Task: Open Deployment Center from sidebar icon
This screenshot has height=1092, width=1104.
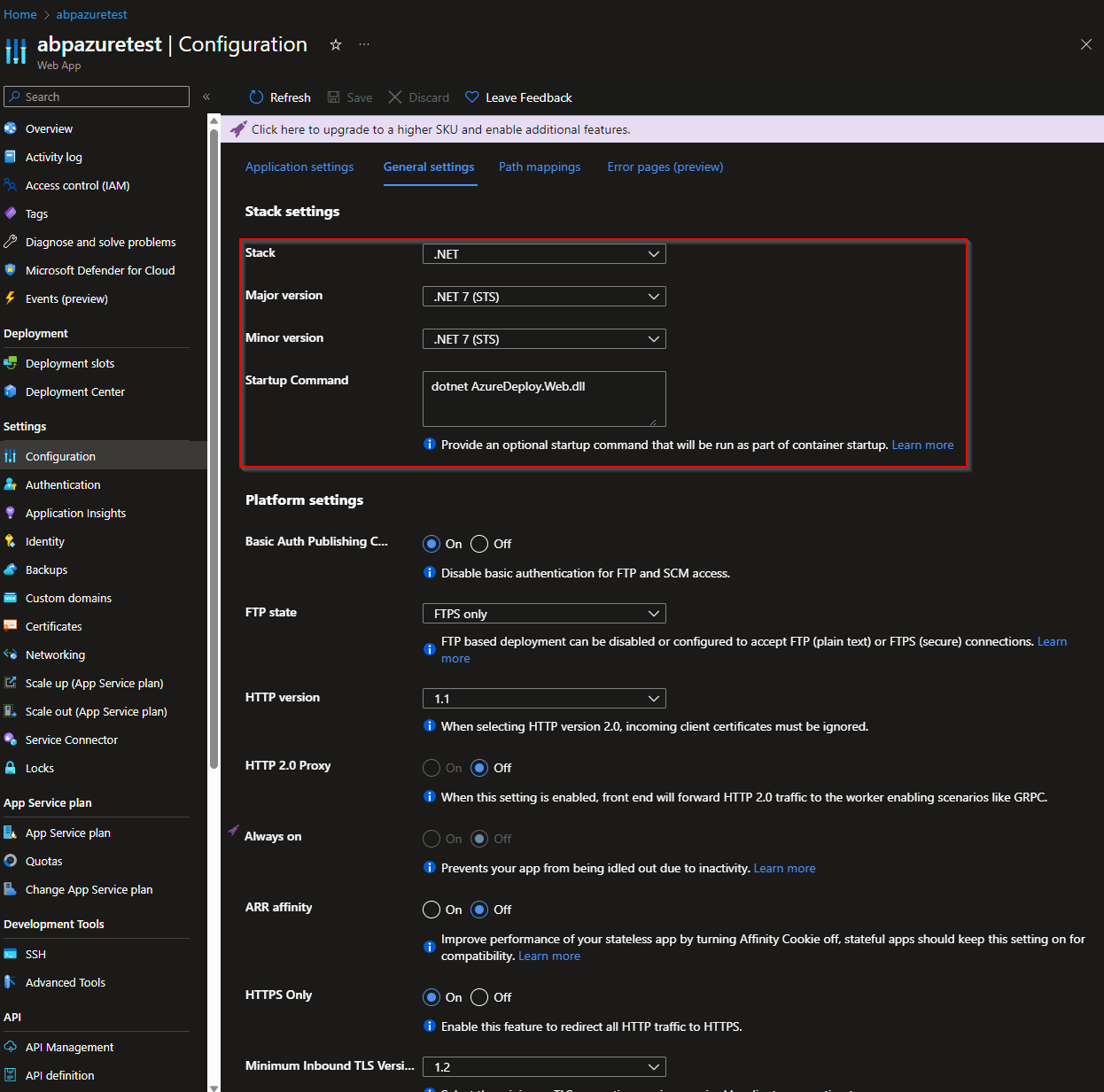Action: tap(11, 391)
